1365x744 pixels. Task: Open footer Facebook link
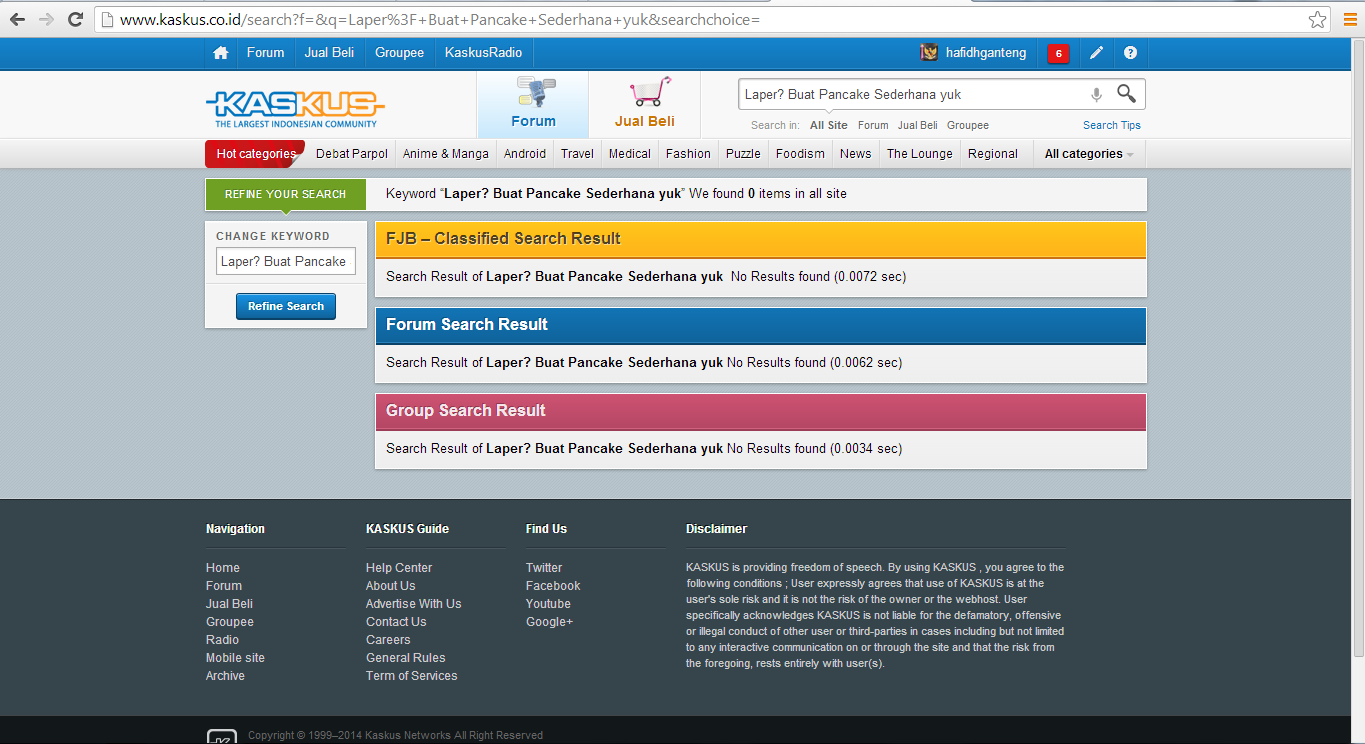click(x=553, y=586)
